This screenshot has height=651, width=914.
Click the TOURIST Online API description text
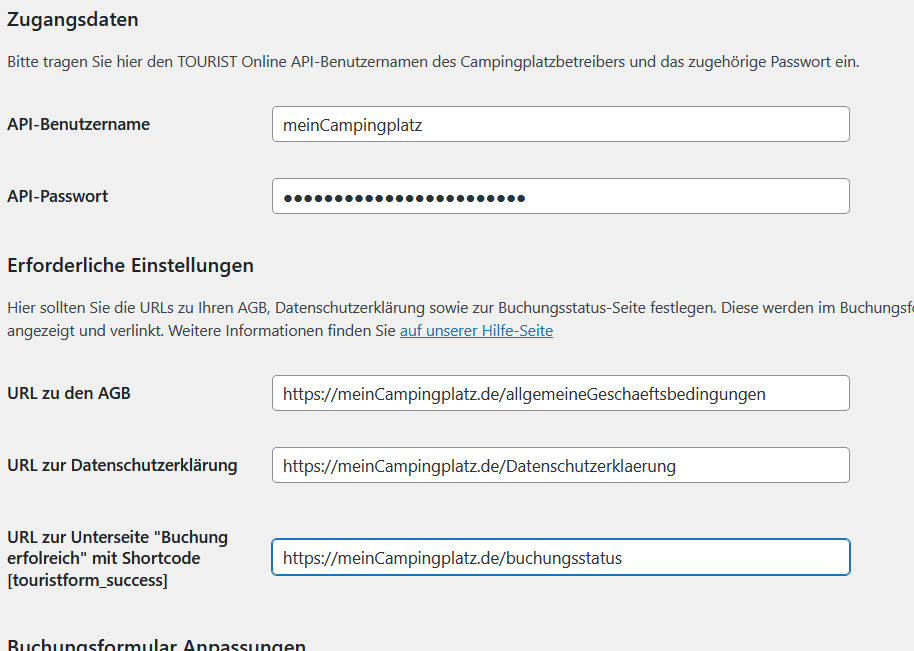[432, 62]
